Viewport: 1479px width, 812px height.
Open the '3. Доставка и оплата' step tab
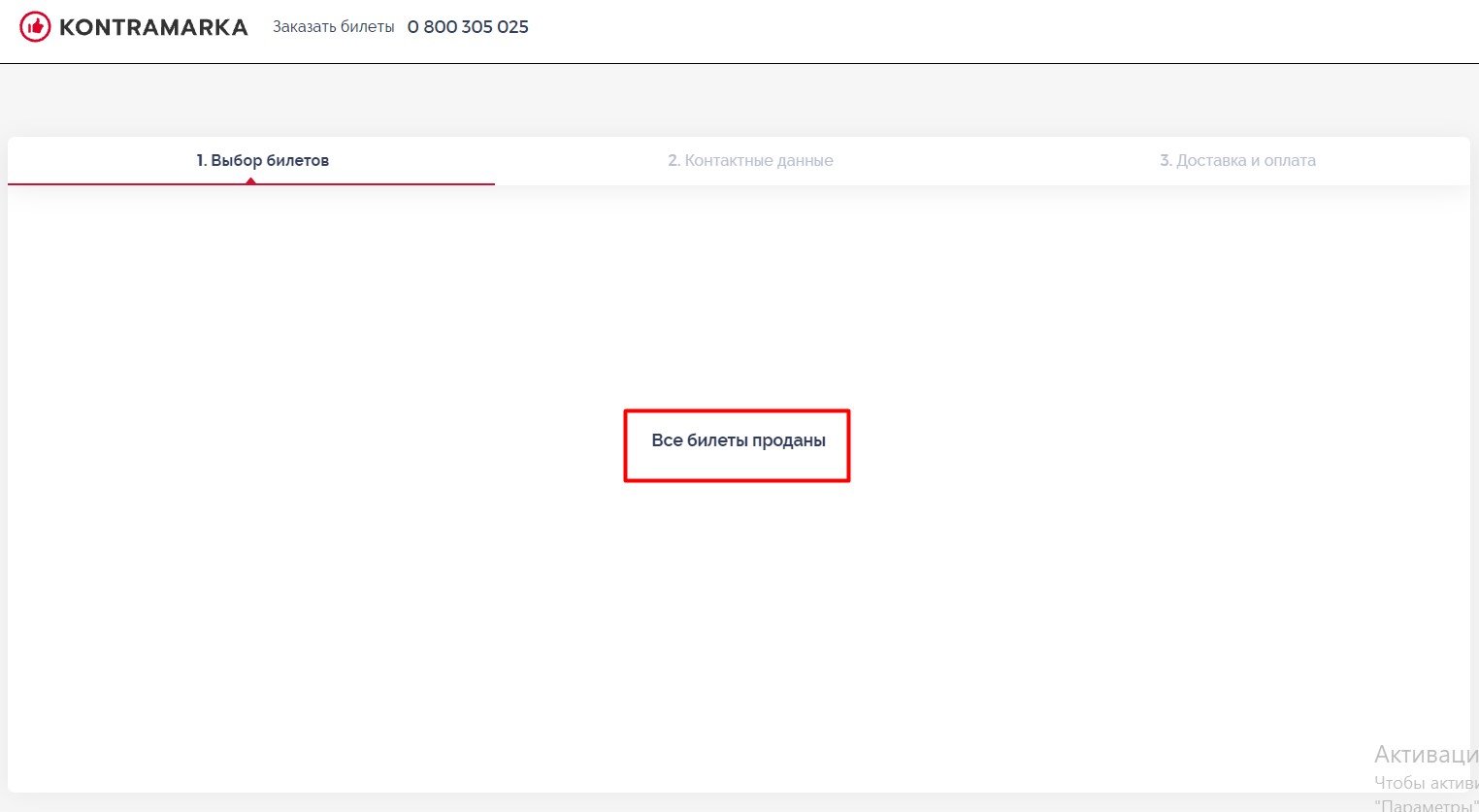tap(1237, 160)
